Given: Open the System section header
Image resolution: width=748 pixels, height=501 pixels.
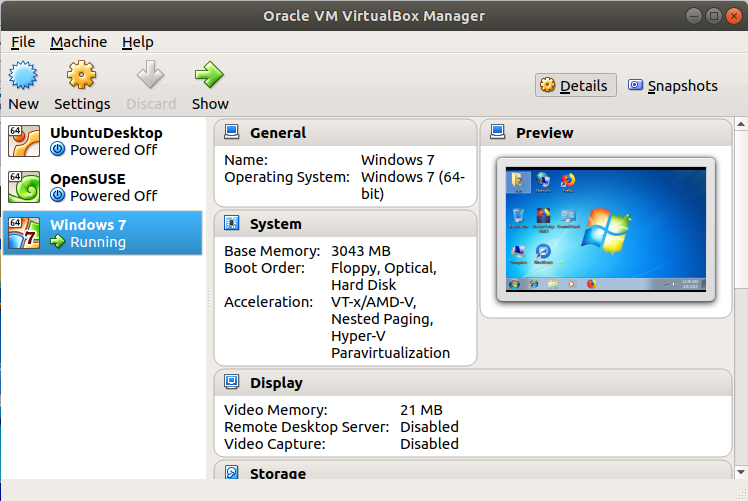Looking at the screenshot, I should pos(345,224).
